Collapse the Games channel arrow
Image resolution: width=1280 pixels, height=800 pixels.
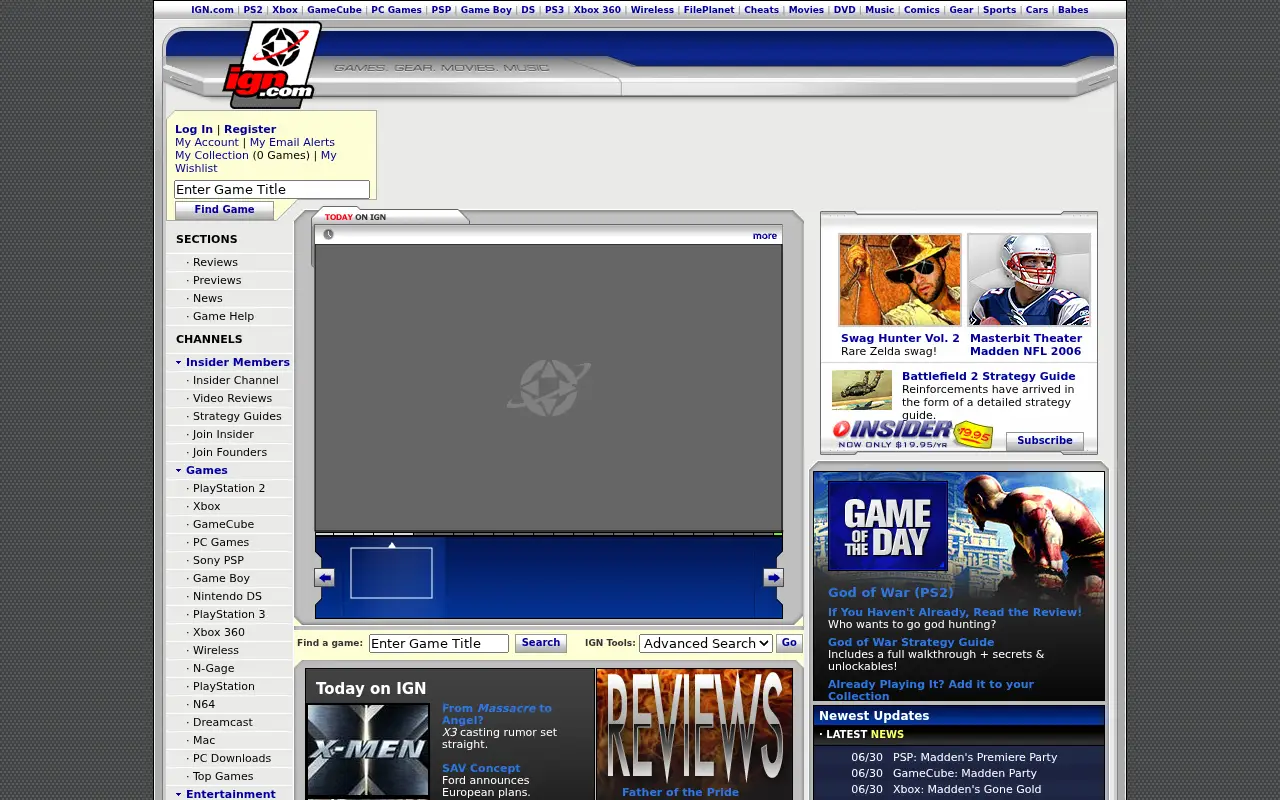[179, 471]
